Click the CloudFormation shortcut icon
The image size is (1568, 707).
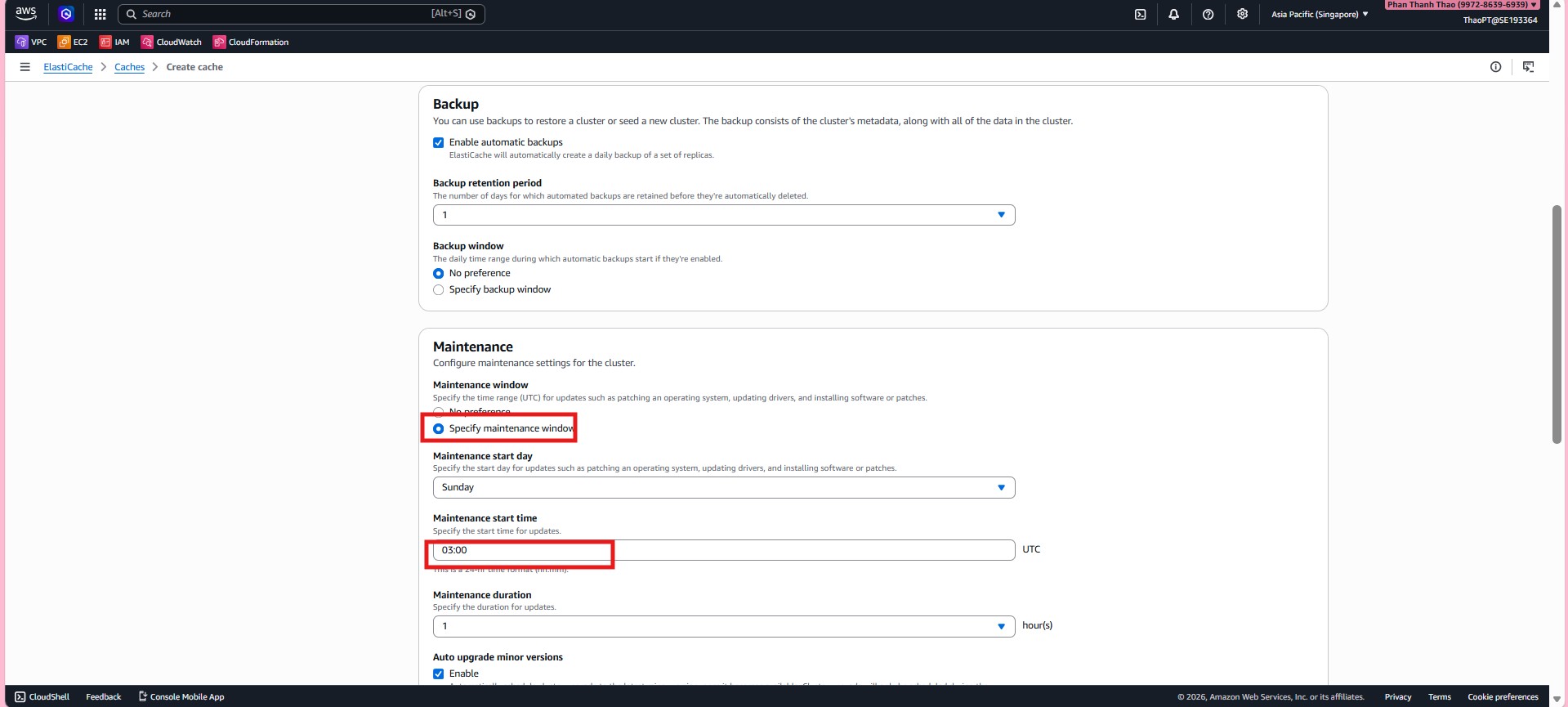point(219,42)
